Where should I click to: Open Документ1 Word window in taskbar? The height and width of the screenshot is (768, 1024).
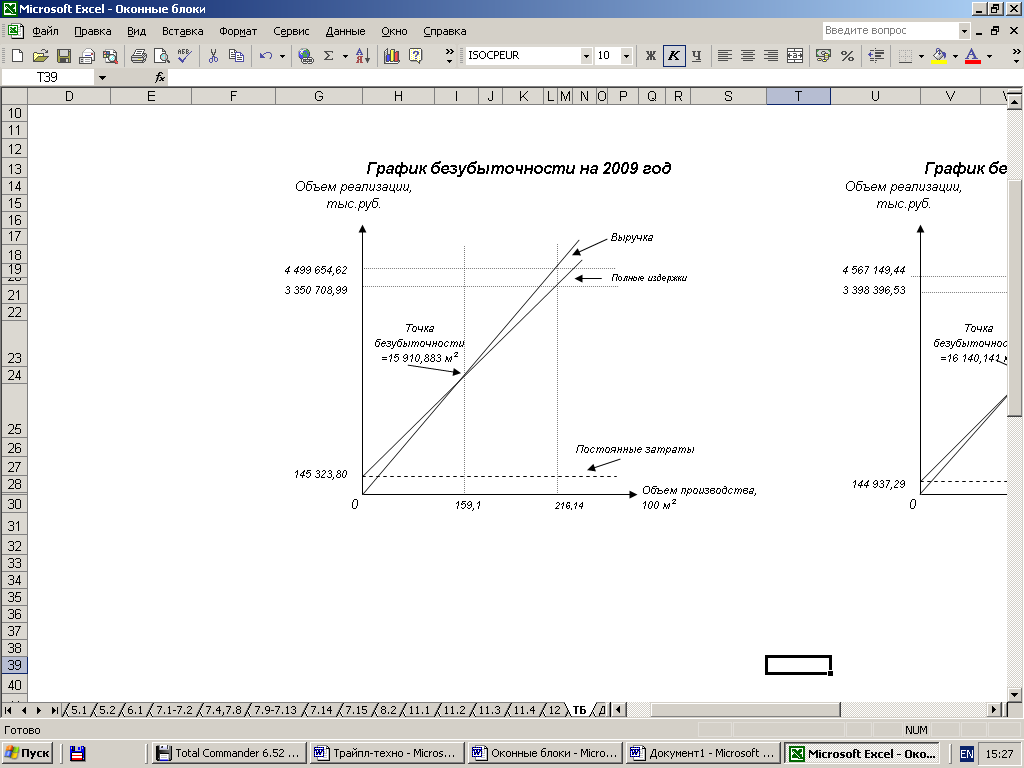[x=703, y=753]
